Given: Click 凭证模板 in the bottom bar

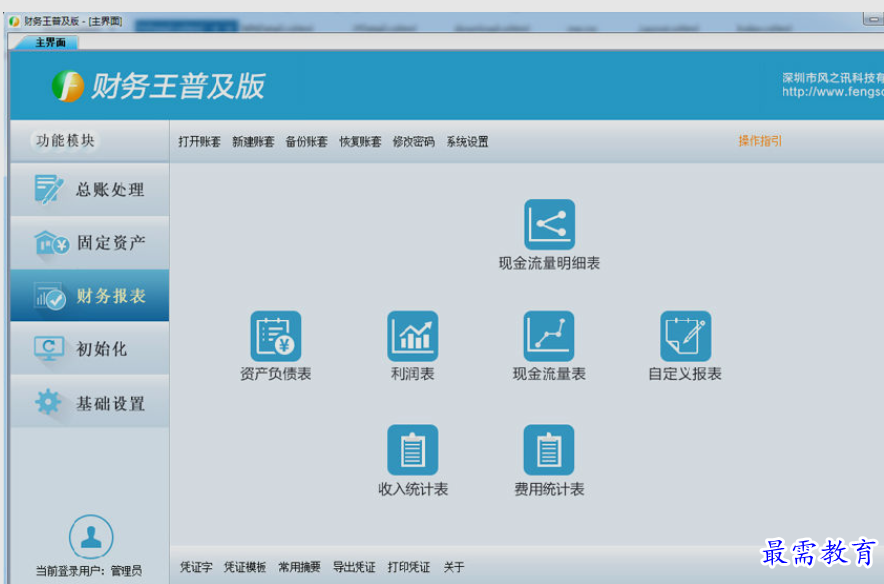Looking at the screenshot, I should tap(245, 567).
